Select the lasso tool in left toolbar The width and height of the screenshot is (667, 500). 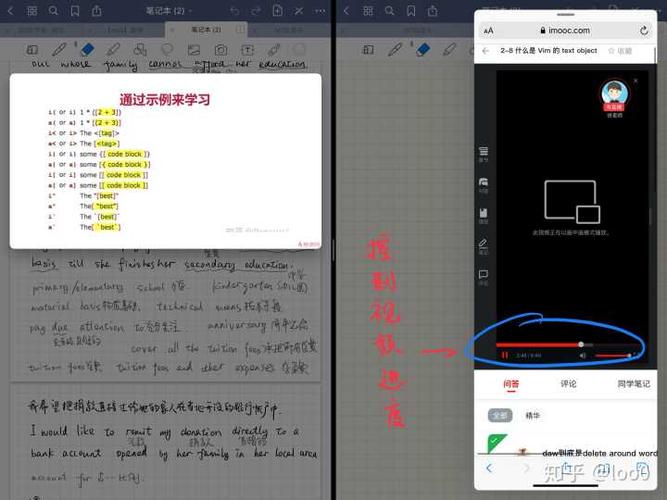[167, 49]
